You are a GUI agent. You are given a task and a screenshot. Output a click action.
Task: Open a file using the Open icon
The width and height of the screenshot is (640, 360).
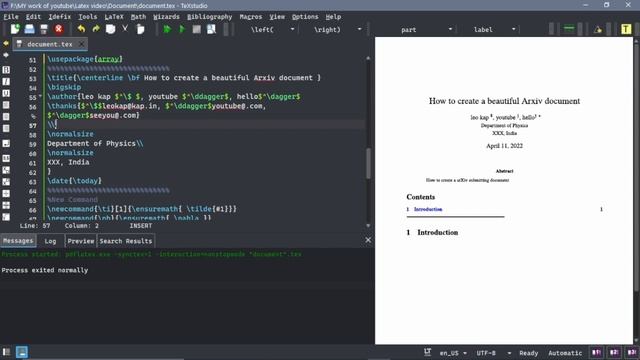[29, 29]
